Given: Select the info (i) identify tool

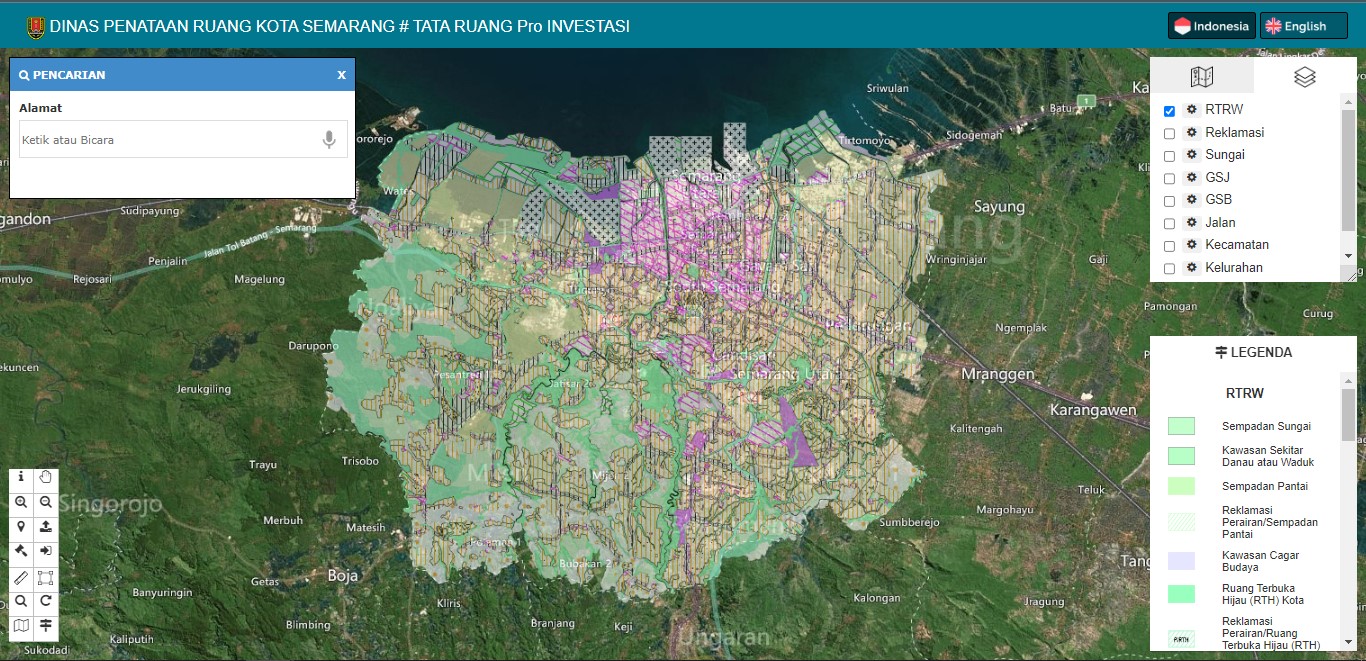Looking at the screenshot, I should [21, 478].
